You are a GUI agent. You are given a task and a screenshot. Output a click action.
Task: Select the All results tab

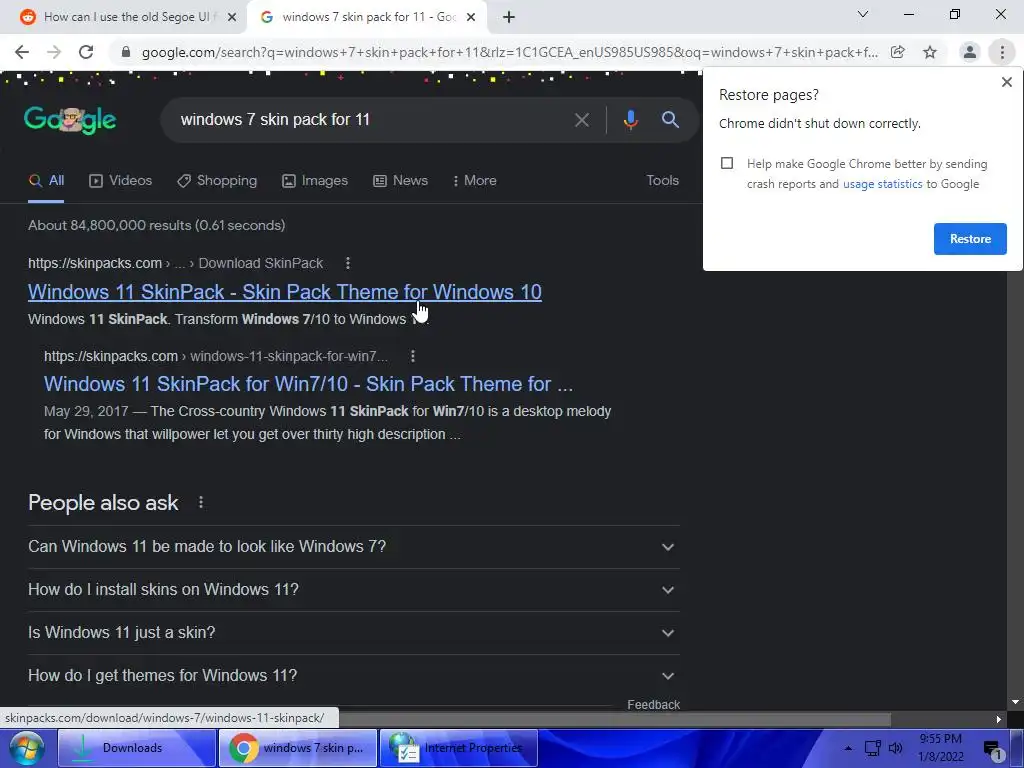point(46,181)
